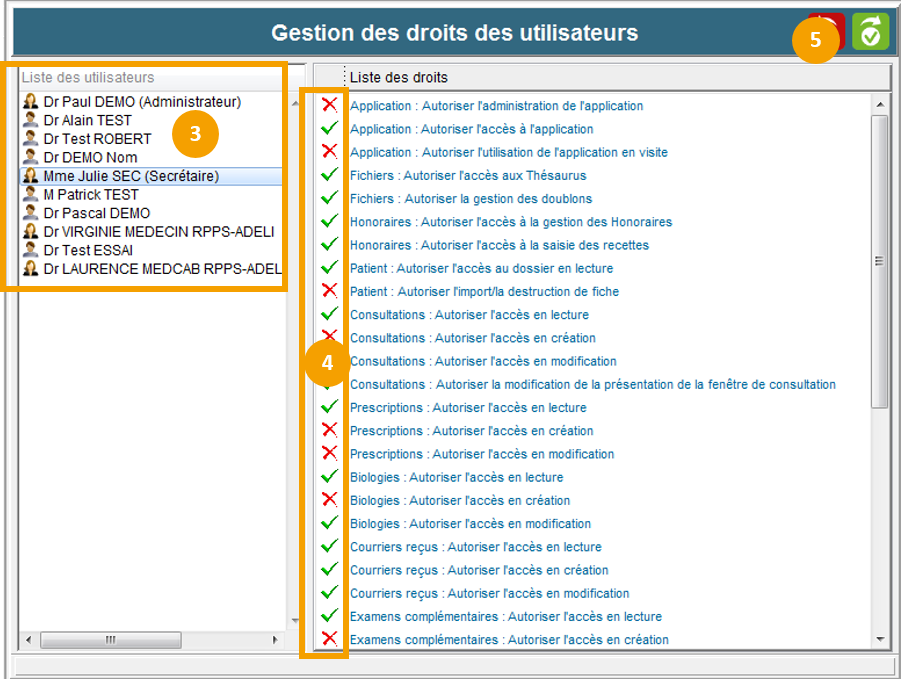Image resolution: width=901 pixels, height=679 pixels.
Task: Select Dr LAURENCE MEDCAB RPPS-ADELI user
Action: [x=162, y=269]
